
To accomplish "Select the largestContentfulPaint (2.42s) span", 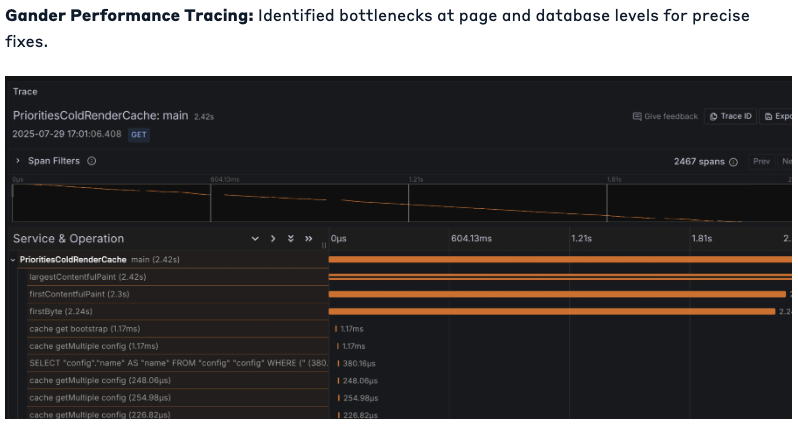I will point(178,277).
